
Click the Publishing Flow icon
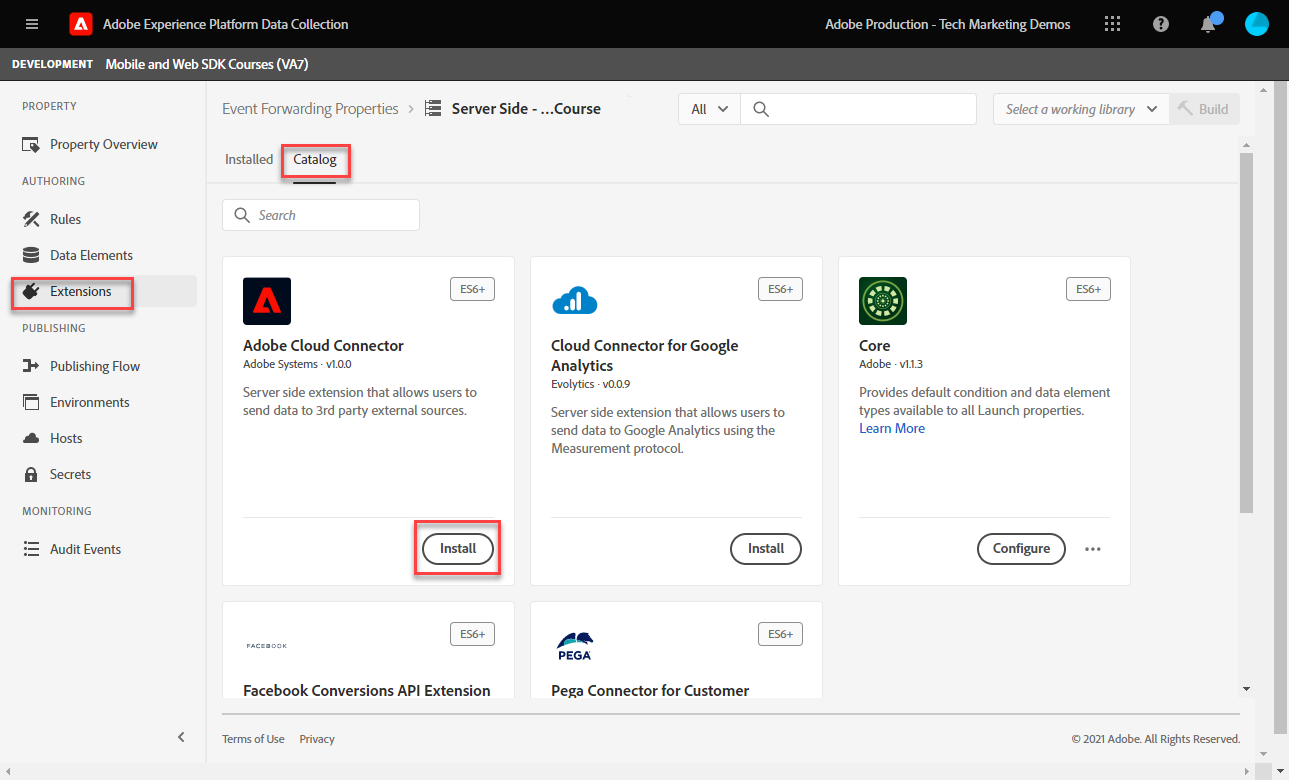[31, 366]
